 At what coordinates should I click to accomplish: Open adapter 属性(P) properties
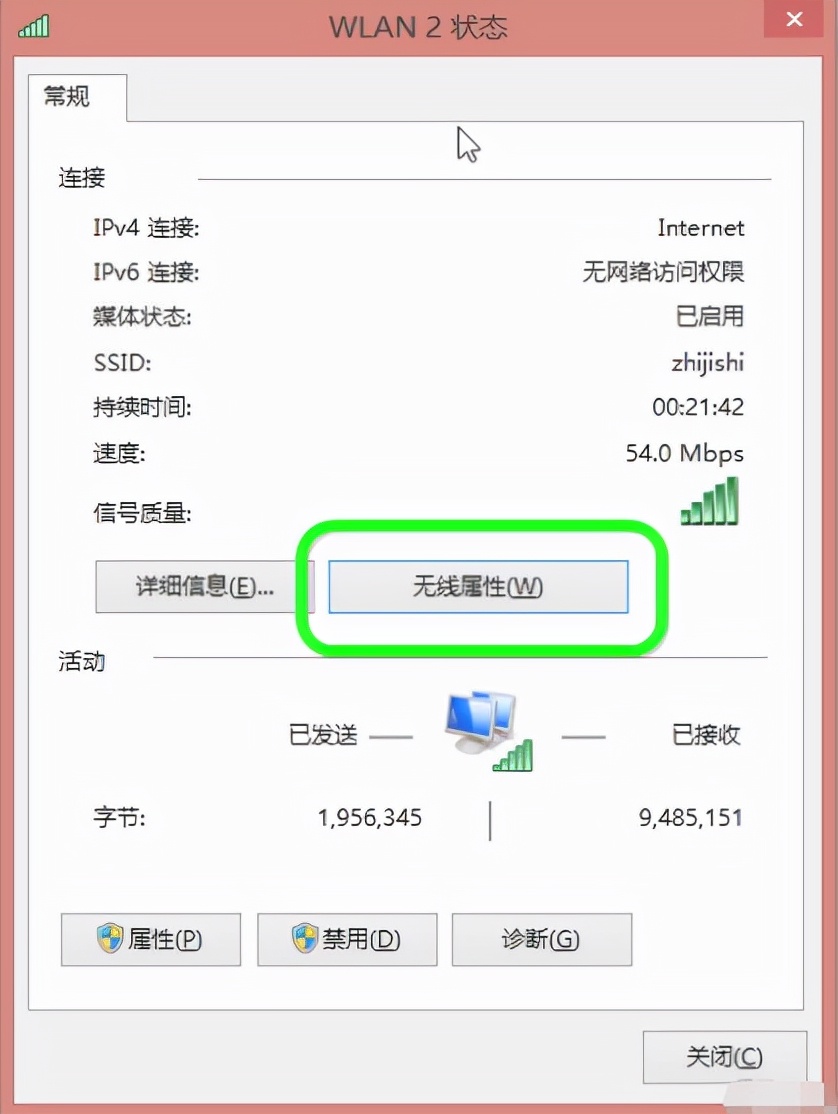[151, 939]
